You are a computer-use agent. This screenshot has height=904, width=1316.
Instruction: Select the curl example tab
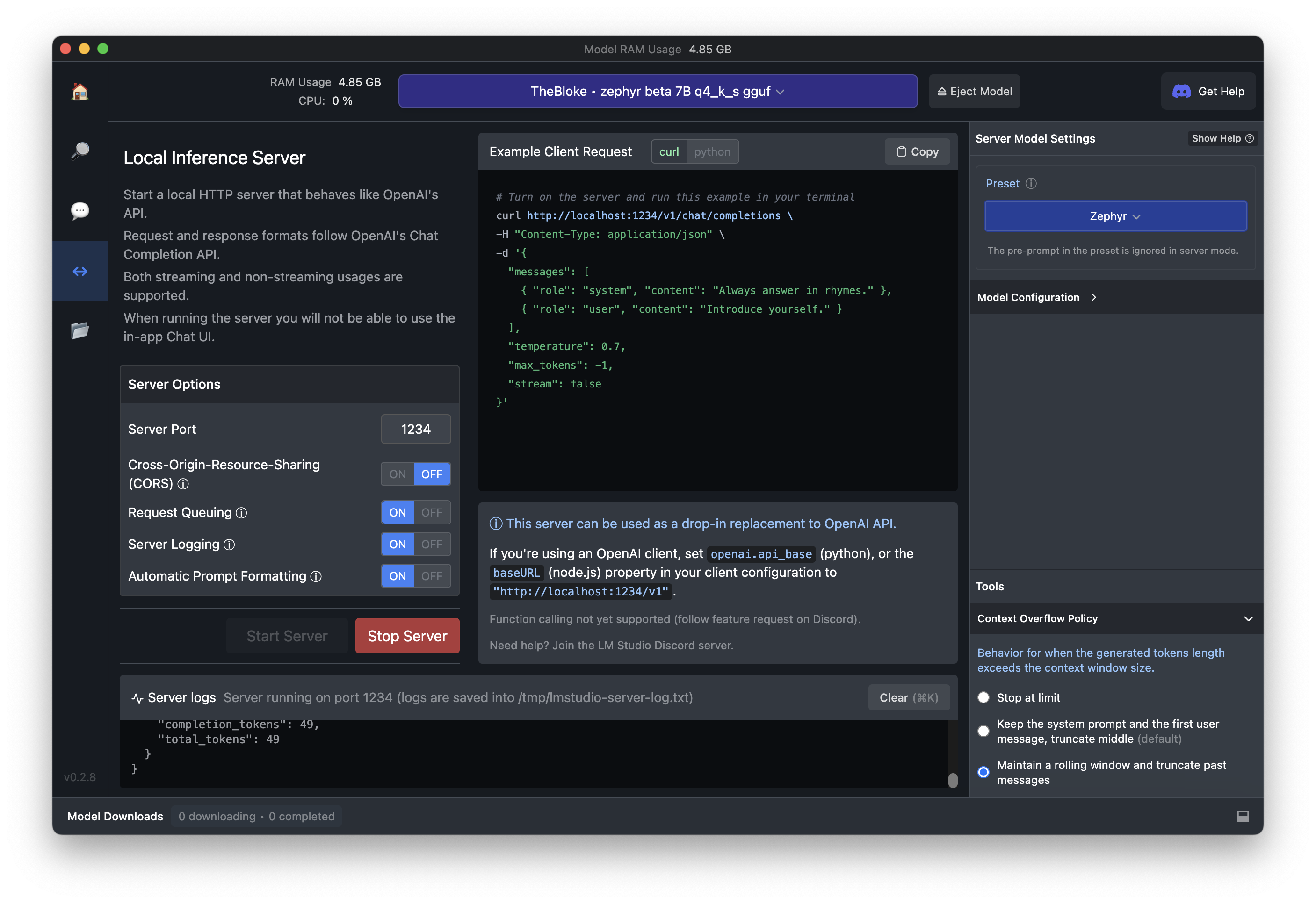[669, 152]
